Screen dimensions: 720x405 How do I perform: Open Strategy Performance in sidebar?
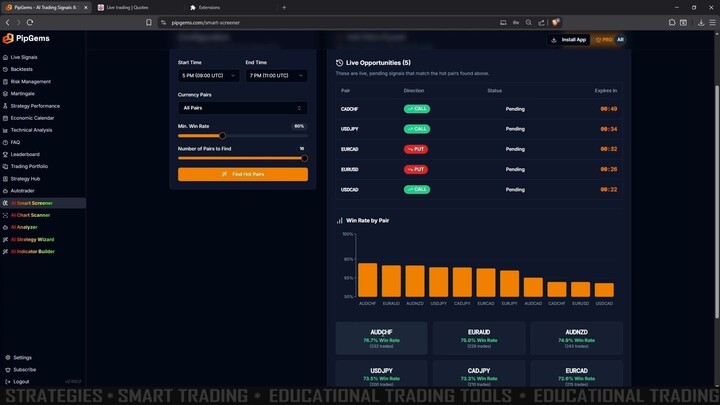click(35, 106)
